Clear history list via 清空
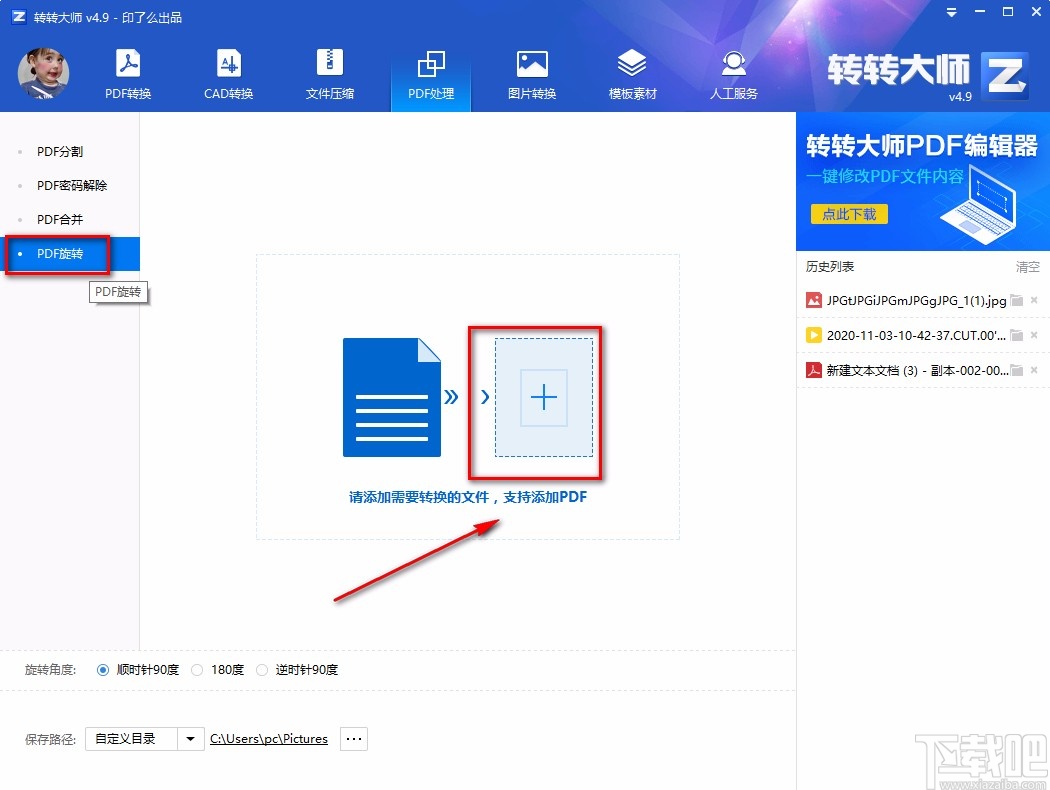The height and width of the screenshot is (790, 1050). tap(1026, 266)
